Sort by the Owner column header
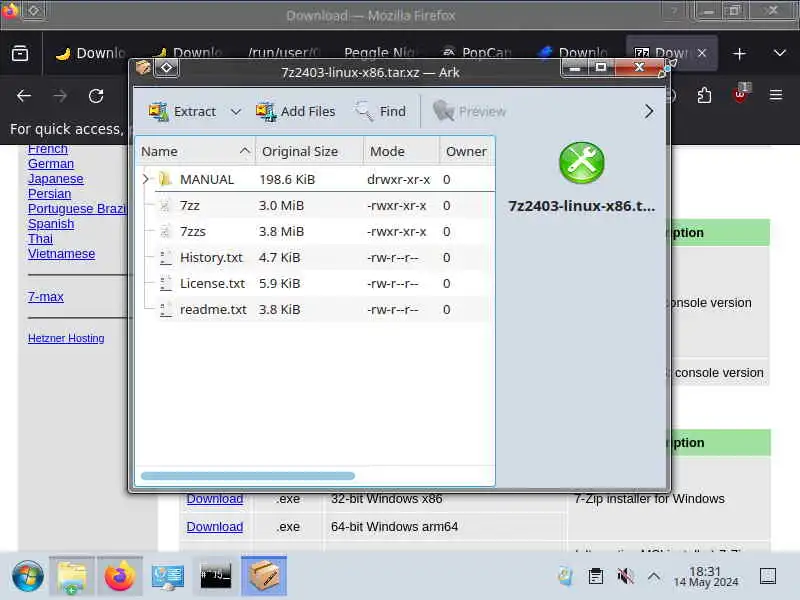 coord(467,152)
